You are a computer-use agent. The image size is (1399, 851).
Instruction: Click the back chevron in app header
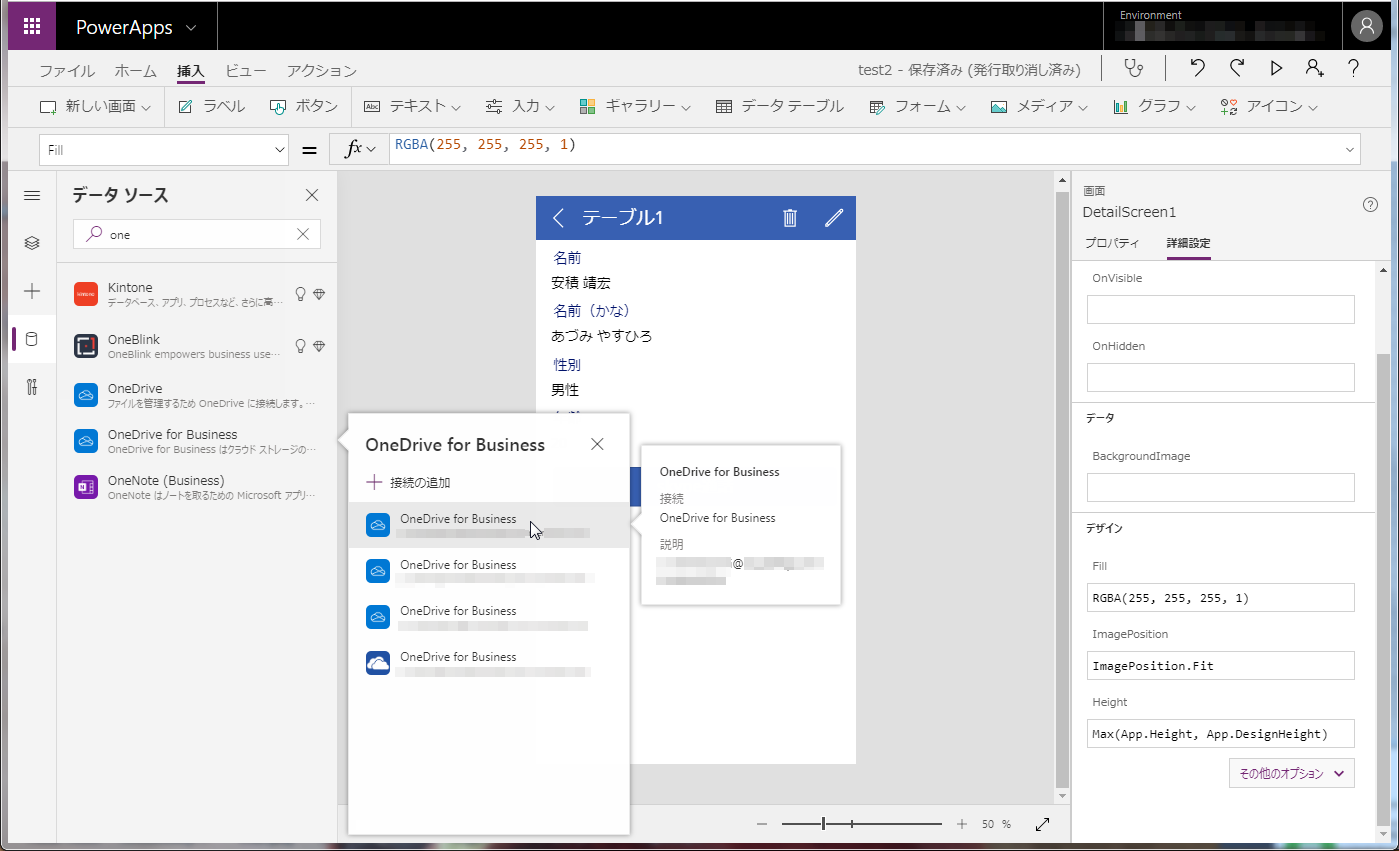559,218
